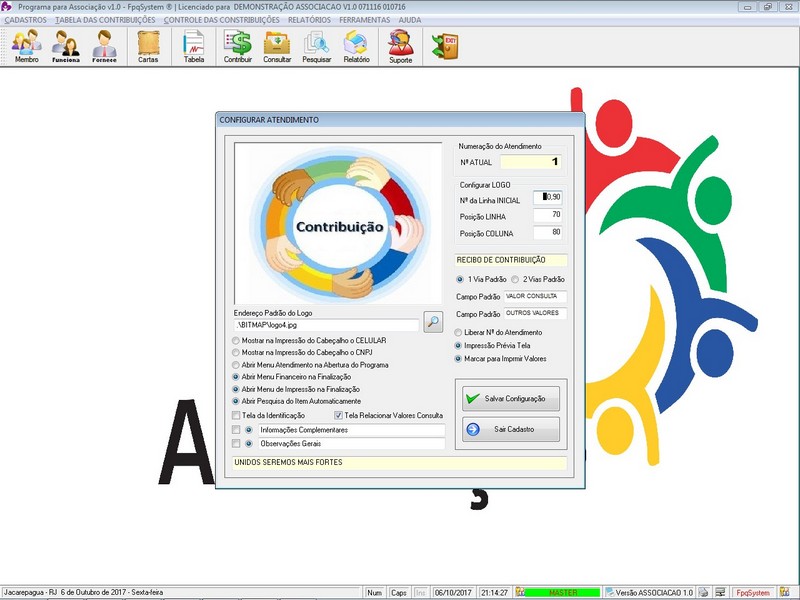Edit the Observações Gerais text field
This screenshot has height=600, width=800.
[352, 444]
